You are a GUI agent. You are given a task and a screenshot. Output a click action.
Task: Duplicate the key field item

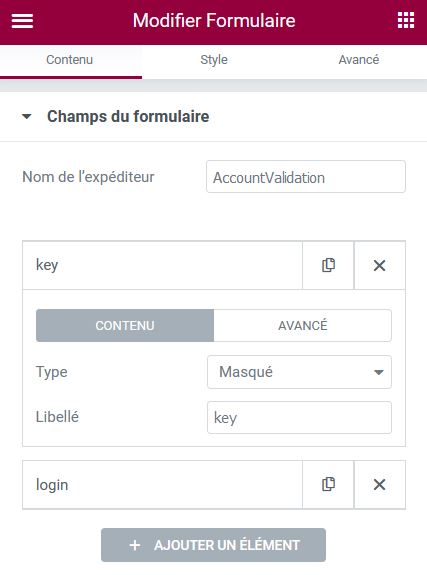point(328,265)
